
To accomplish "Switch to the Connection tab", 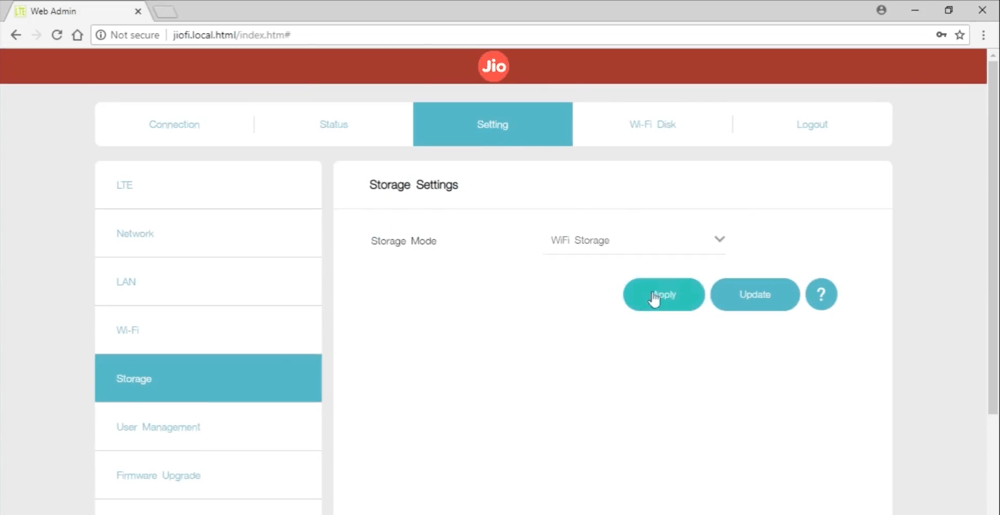I will (x=174, y=124).
